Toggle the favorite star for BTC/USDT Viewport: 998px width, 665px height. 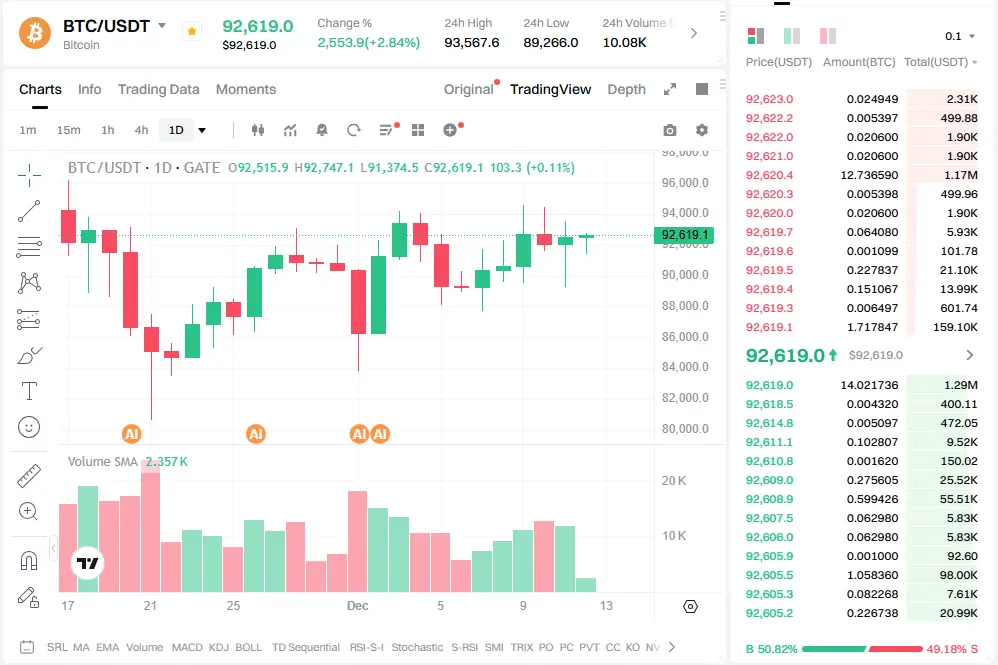tap(192, 31)
